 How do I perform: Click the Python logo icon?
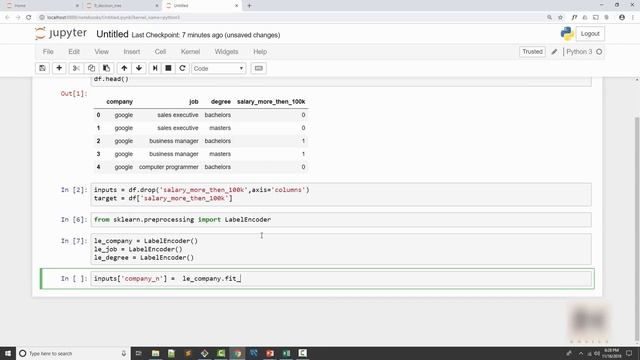tap(567, 34)
